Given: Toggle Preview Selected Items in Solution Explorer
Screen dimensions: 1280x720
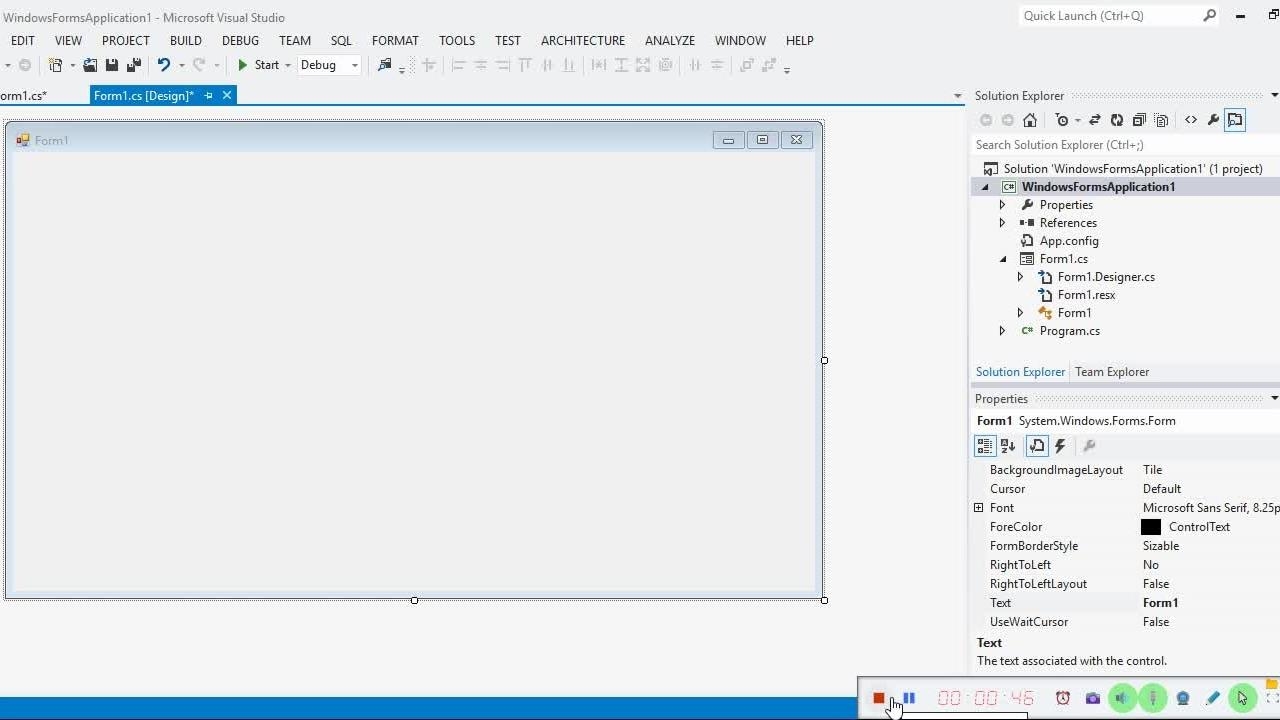Looking at the screenshot, I should [x=1235, y=120].
